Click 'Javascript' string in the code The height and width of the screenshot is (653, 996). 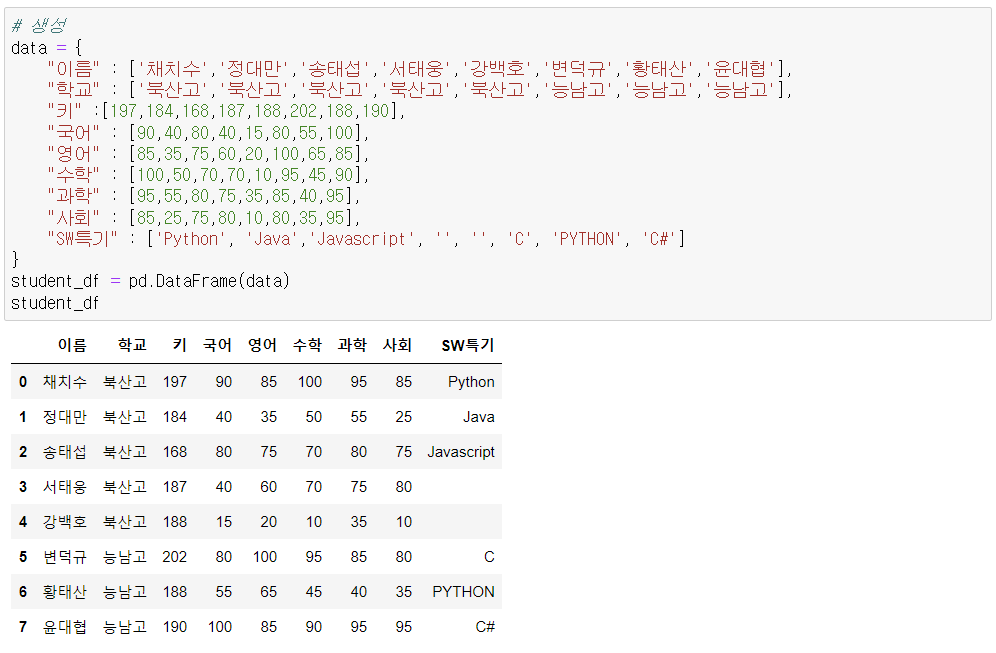tap(361, 239)
